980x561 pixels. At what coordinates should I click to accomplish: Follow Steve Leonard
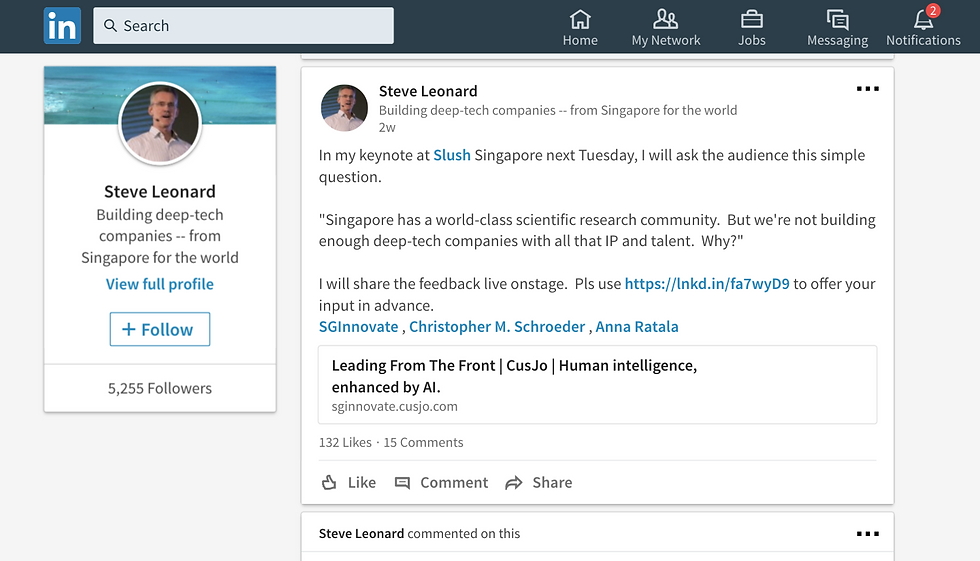[160, 329]
